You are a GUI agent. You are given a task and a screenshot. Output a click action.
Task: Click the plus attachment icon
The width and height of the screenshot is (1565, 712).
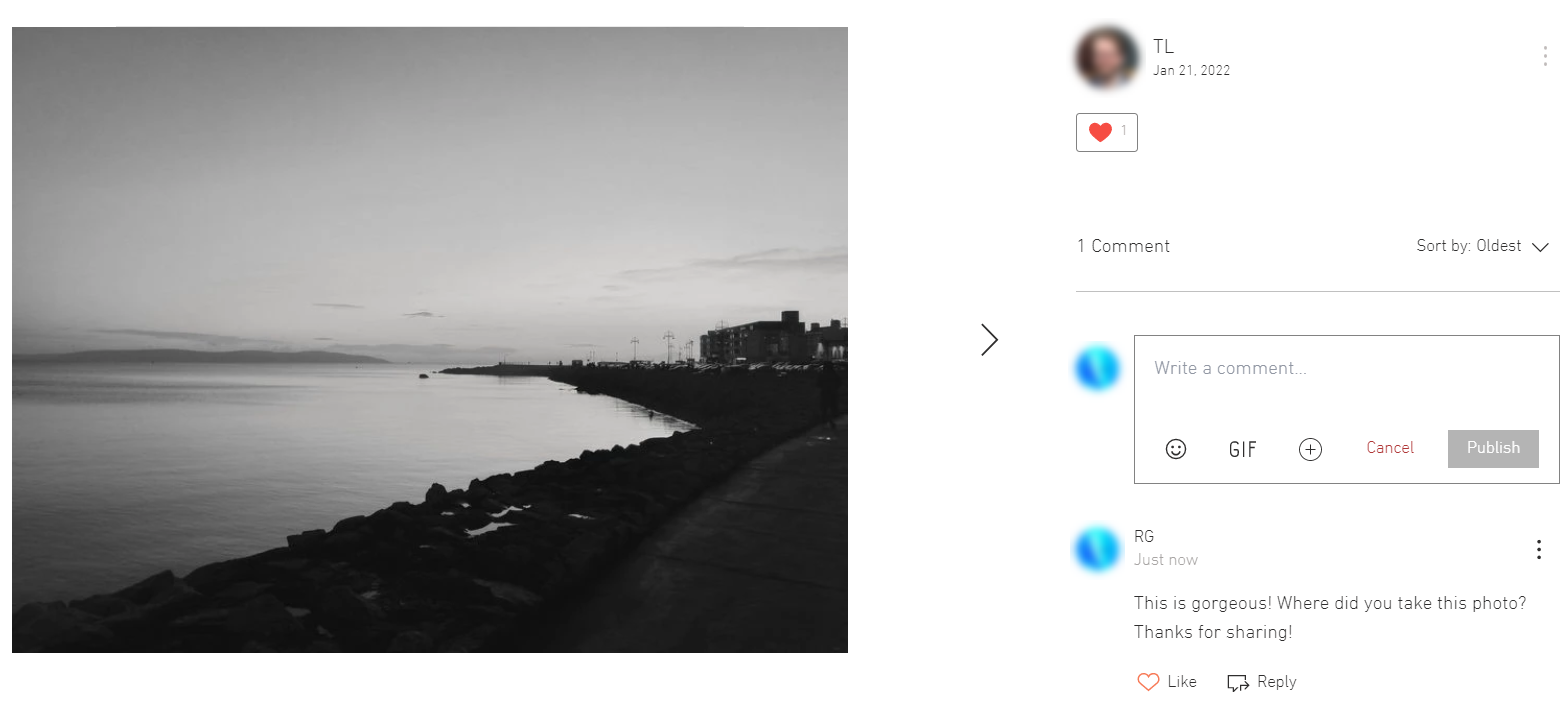pos(1310,449)
